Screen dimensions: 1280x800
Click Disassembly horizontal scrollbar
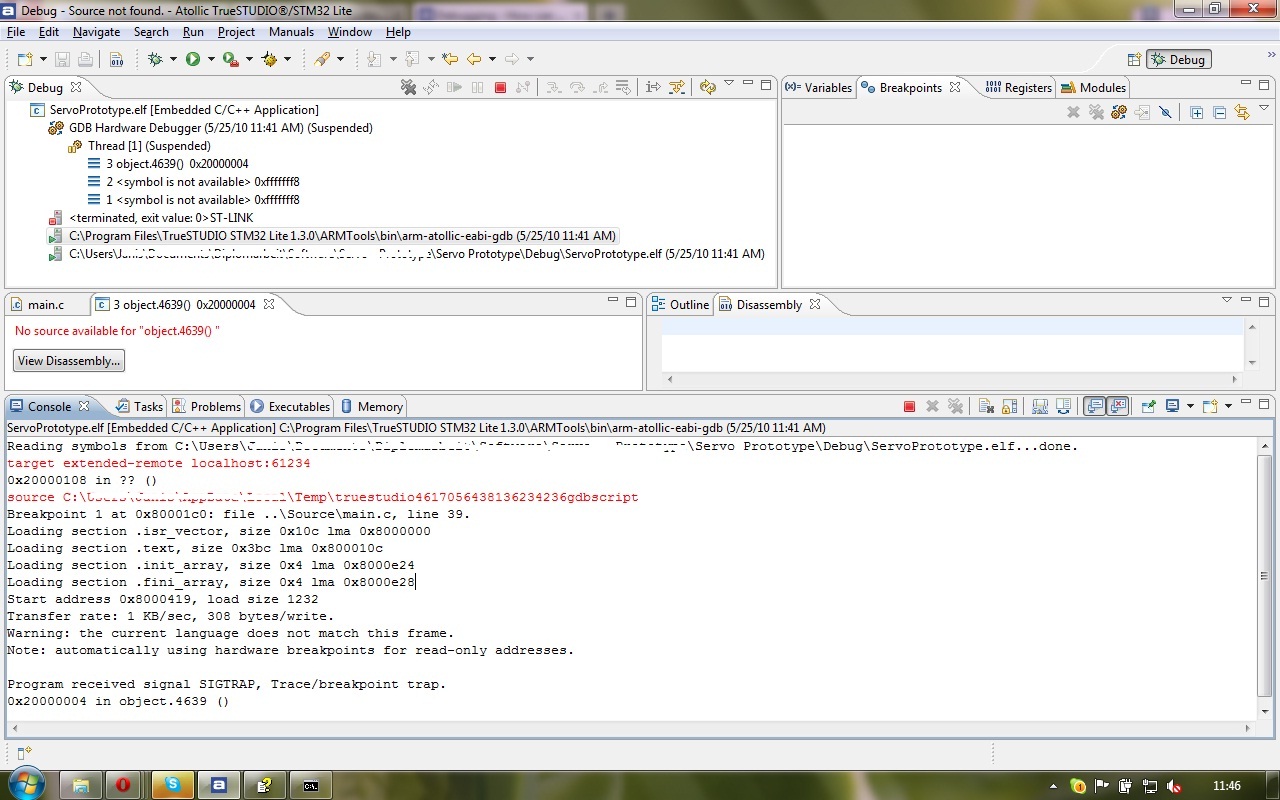951,379
